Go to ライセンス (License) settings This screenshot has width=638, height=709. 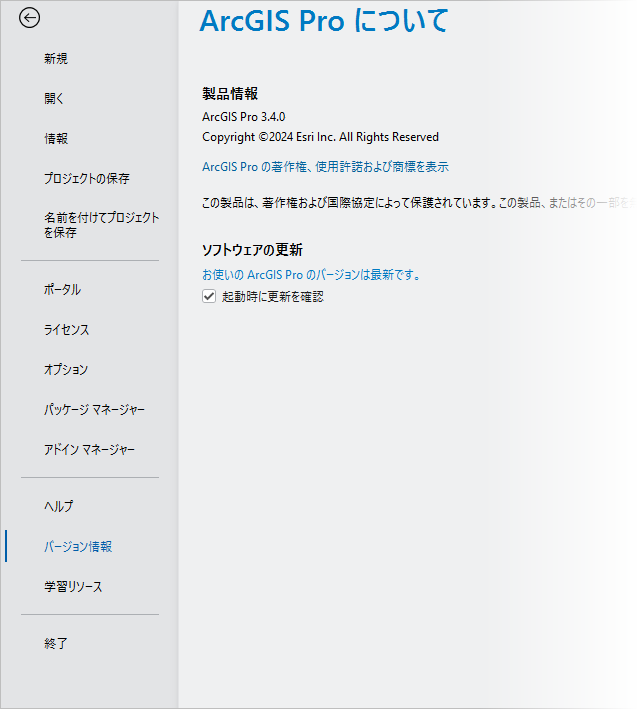tap(66, 330)
